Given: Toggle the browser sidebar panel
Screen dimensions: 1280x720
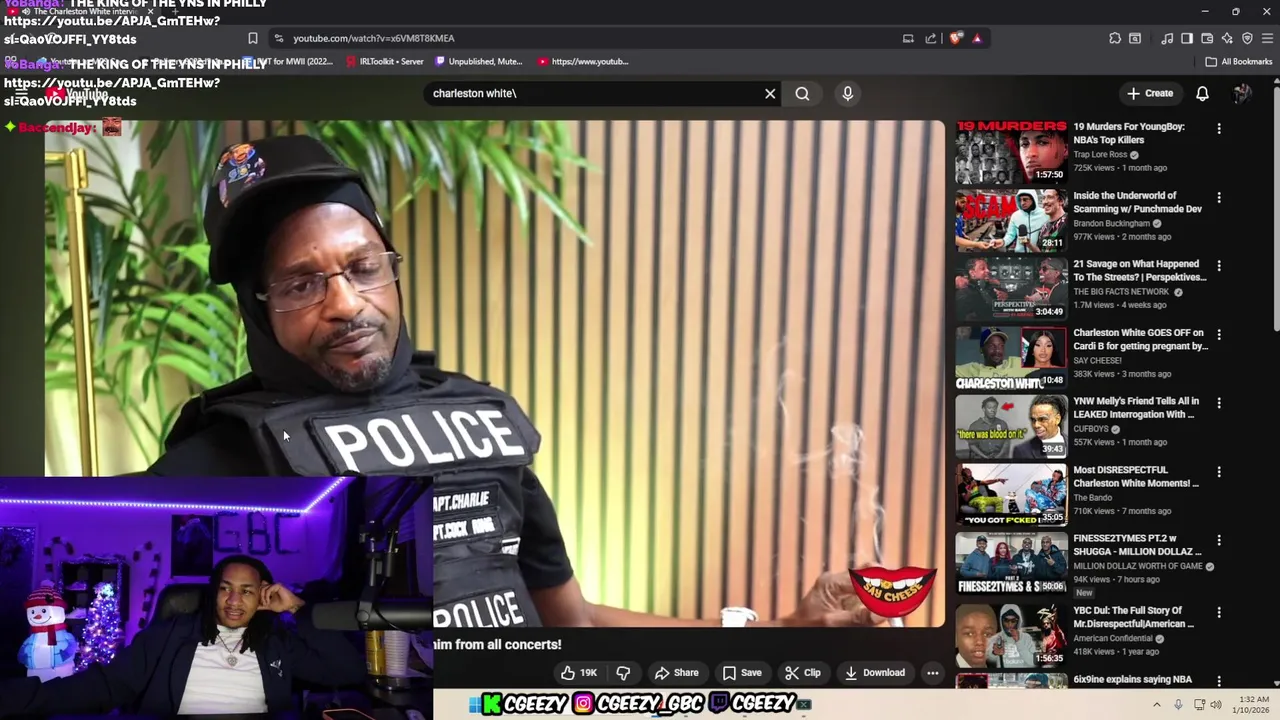Looking at the screenshot, I should pos(1187,38).
